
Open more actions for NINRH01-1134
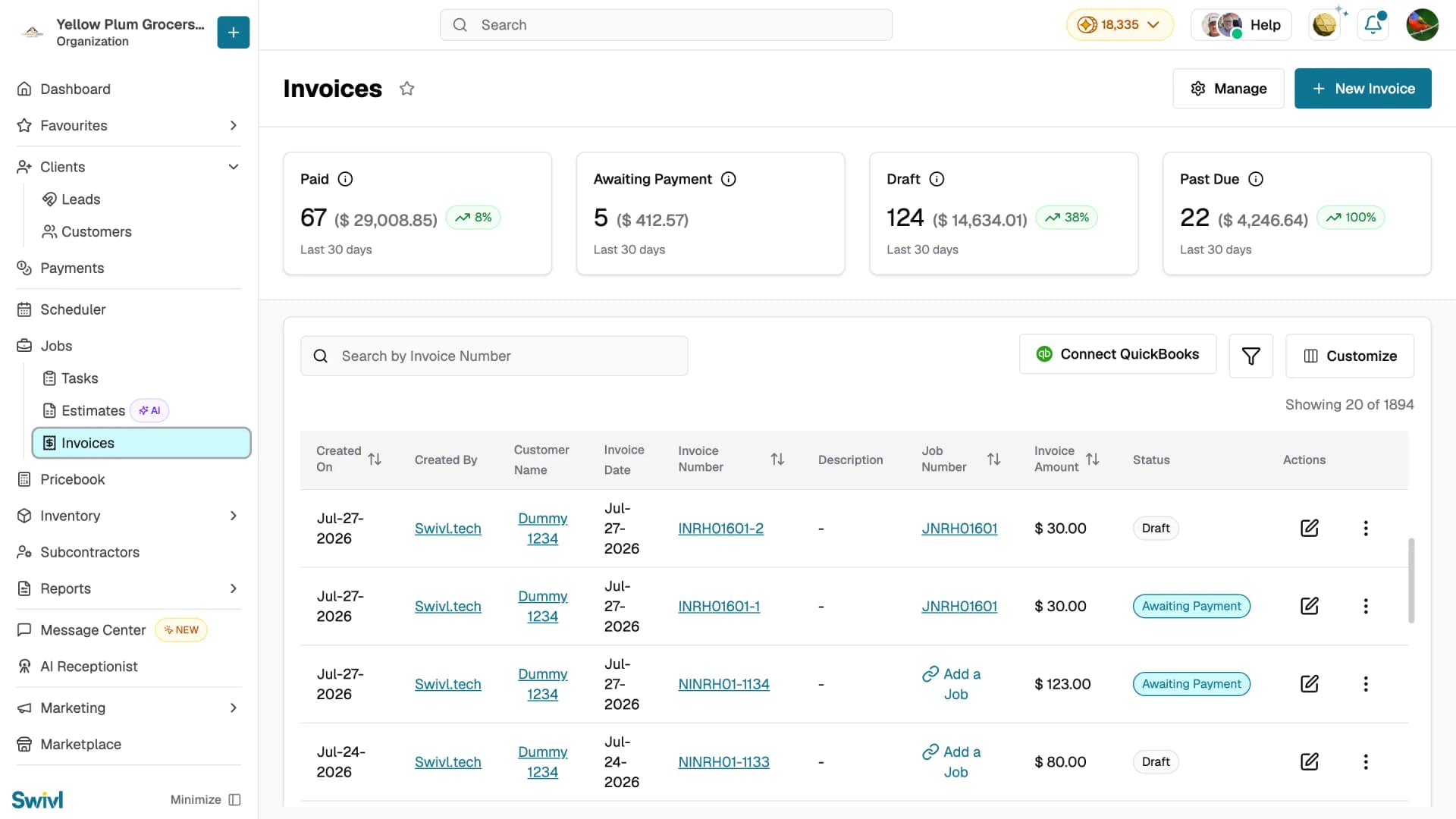[1366, 684]
